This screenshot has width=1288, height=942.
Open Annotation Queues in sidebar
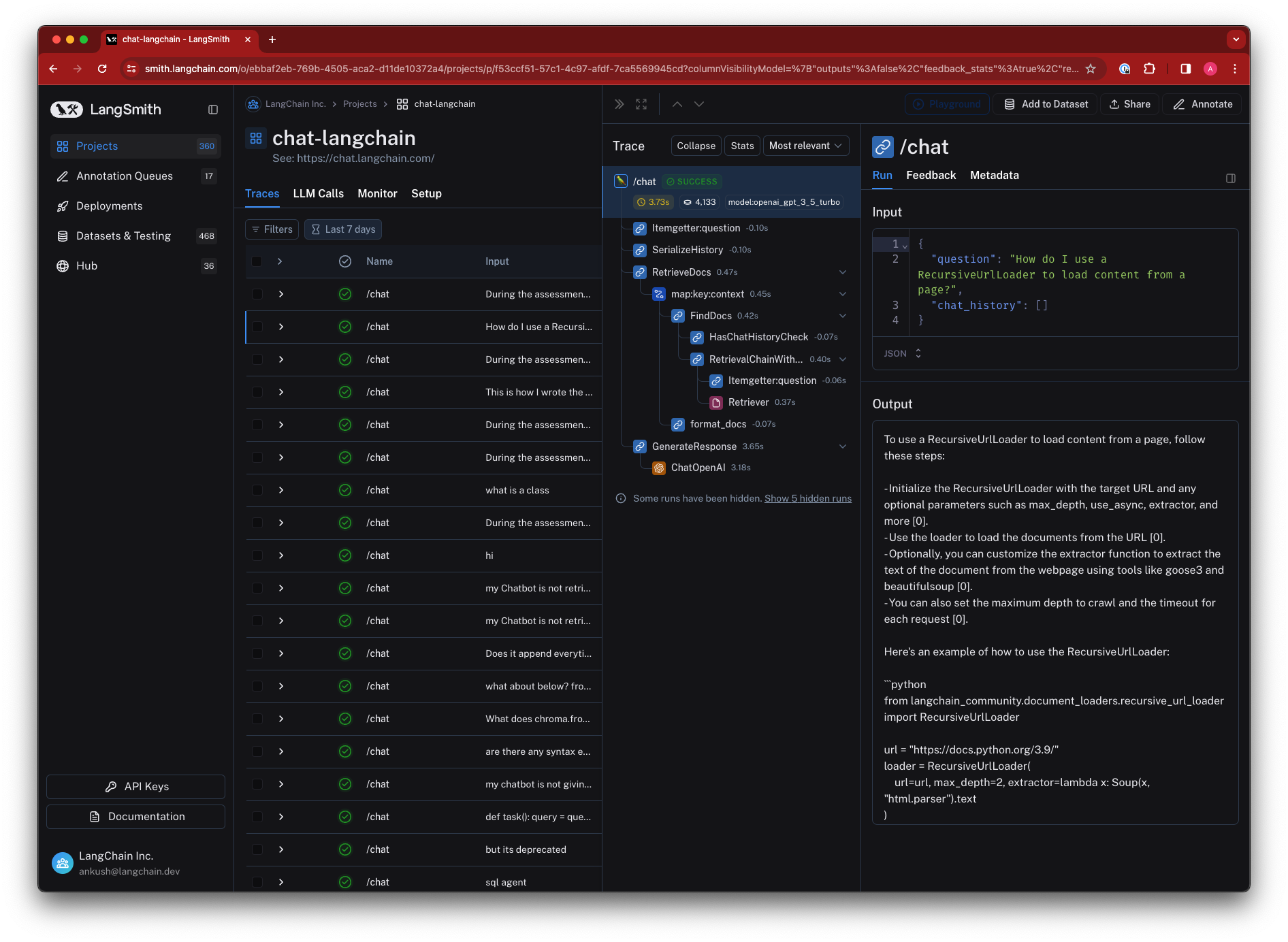click(135, 176)
